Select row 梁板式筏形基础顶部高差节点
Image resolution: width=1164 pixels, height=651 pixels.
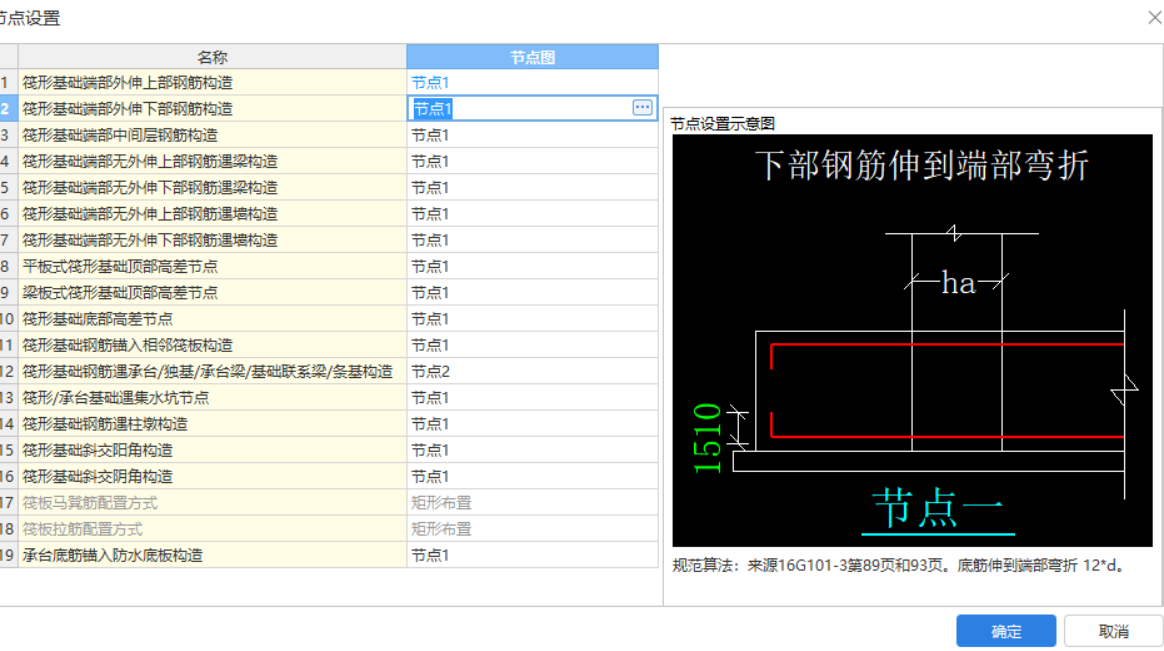point(212,292)
